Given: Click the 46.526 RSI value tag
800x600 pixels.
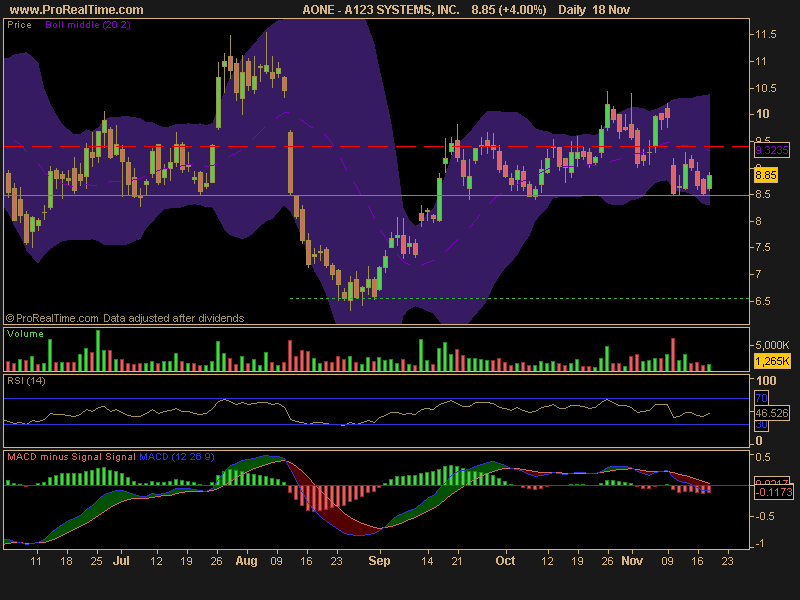Looking at the screenshot, I should coord(771,413).
